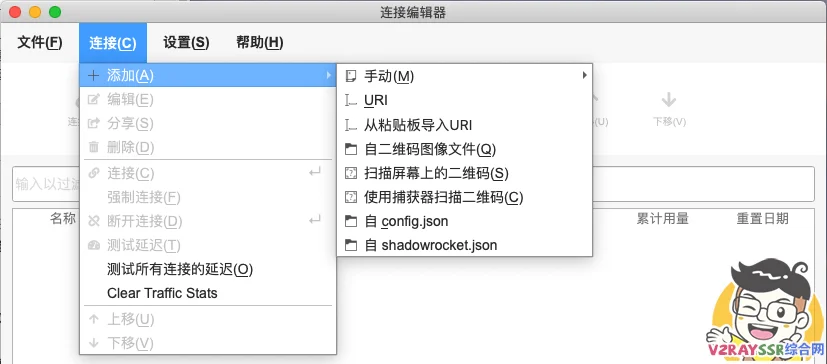
Task: Click the 重置日期 column header
Action: click(x=763, y=219)
